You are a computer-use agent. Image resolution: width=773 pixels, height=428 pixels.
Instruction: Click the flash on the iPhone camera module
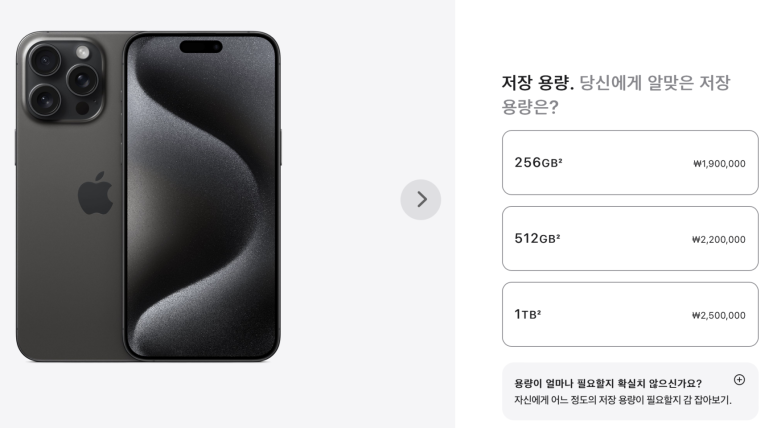pyautogui.click(x=82, y=52)
